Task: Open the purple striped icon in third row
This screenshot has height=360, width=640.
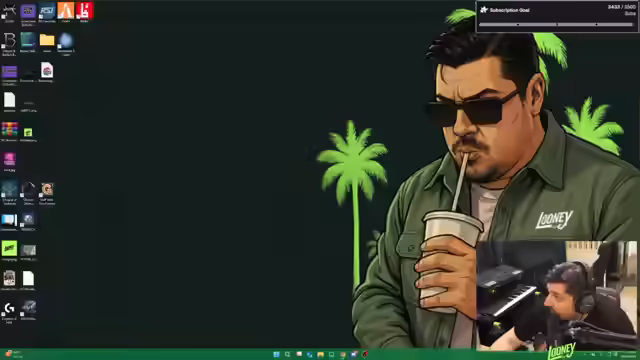Action: pyautogui.click(x=9, y=72)
